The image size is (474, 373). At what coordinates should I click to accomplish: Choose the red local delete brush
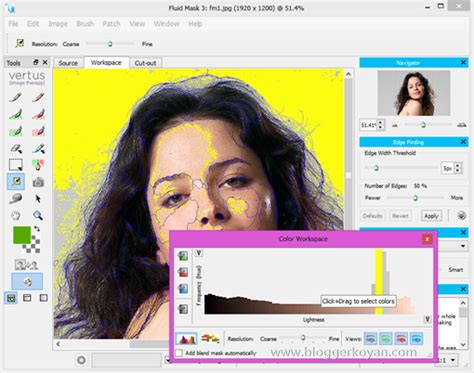[38, 114]
